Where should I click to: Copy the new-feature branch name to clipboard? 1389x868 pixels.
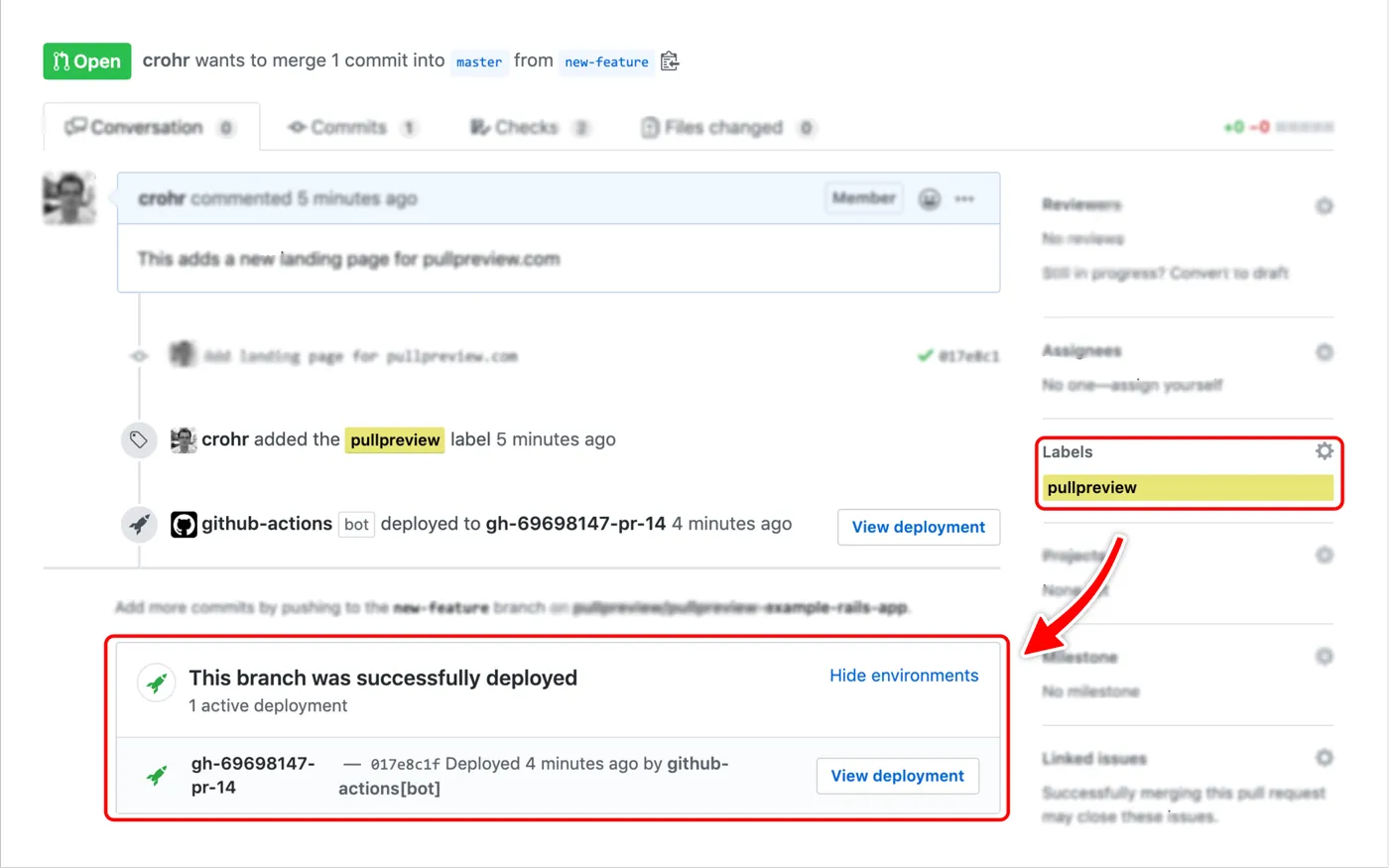click(669, 61)
